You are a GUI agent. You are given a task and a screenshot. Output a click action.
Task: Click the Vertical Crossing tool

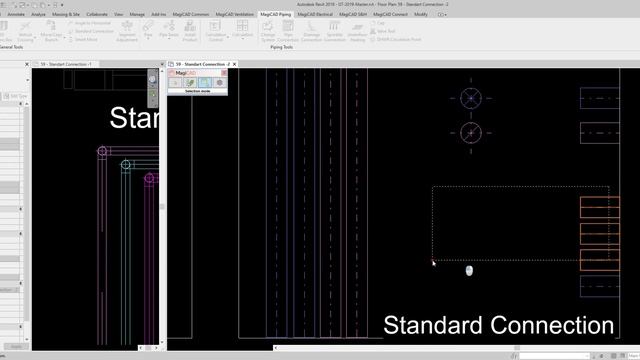(25, 31)
